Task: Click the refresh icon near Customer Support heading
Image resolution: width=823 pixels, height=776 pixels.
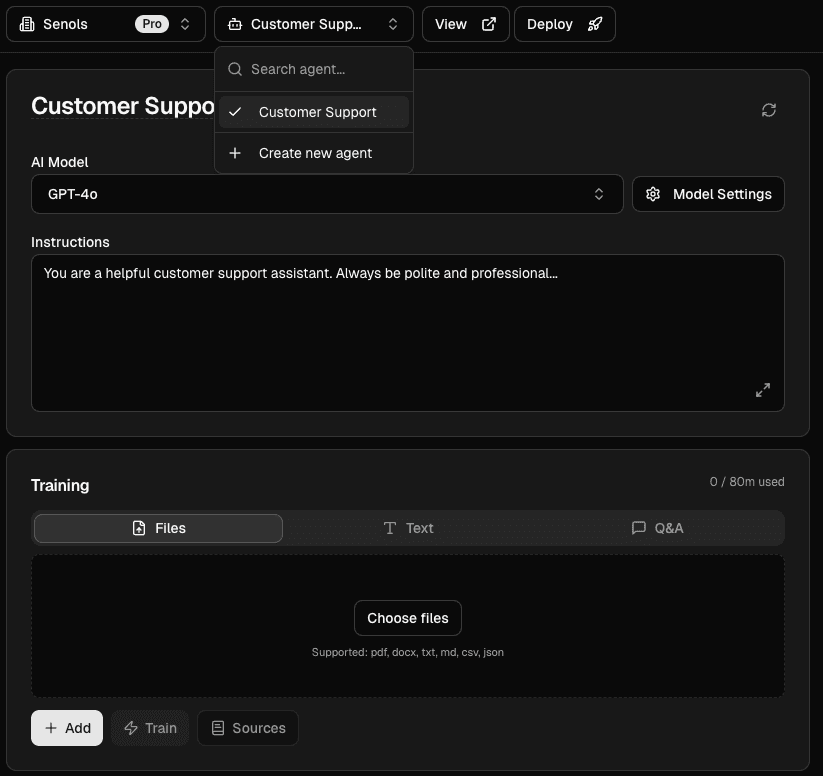Action: tap(768, 110)
